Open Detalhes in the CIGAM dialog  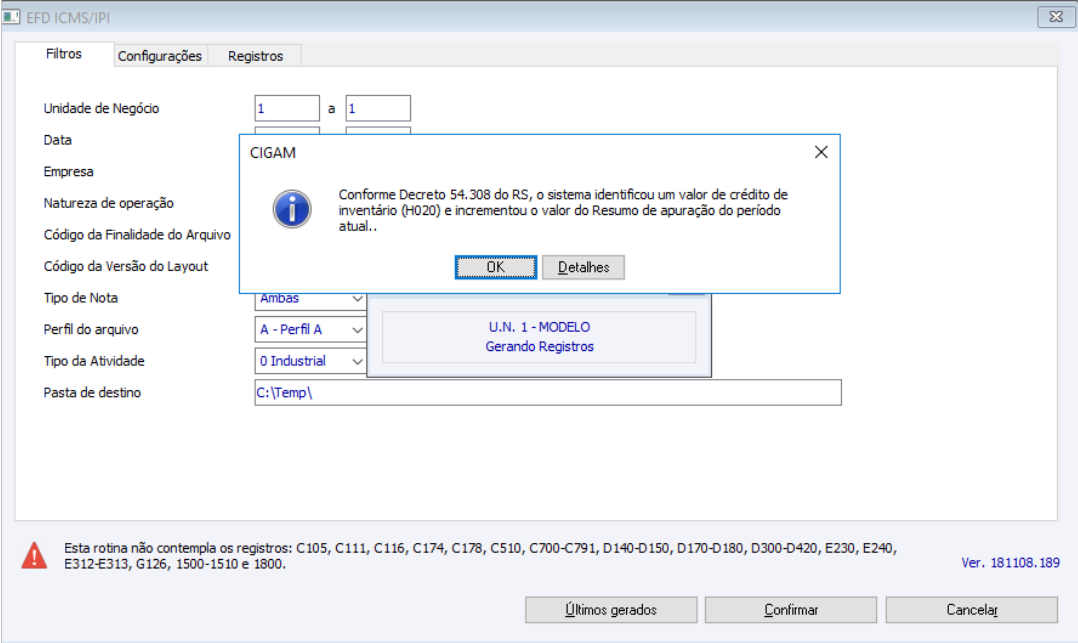(583, 267)
